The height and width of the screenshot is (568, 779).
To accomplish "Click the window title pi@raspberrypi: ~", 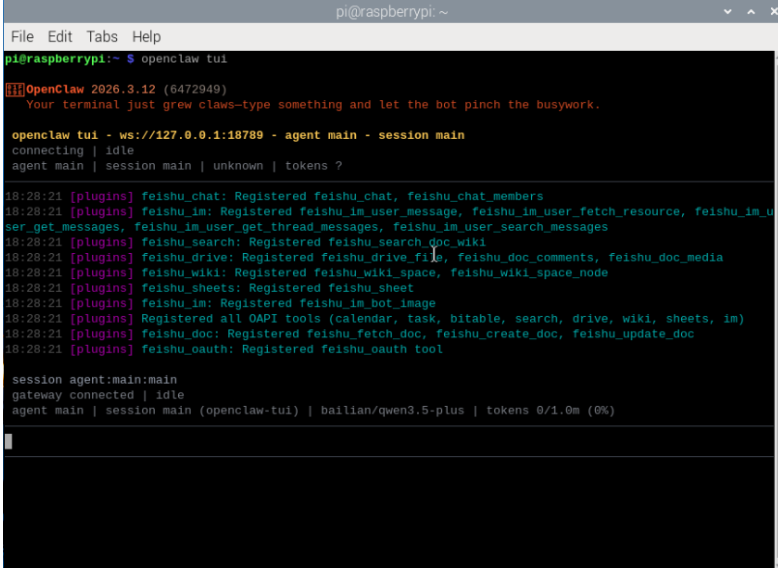I will [x=391, y=12].
